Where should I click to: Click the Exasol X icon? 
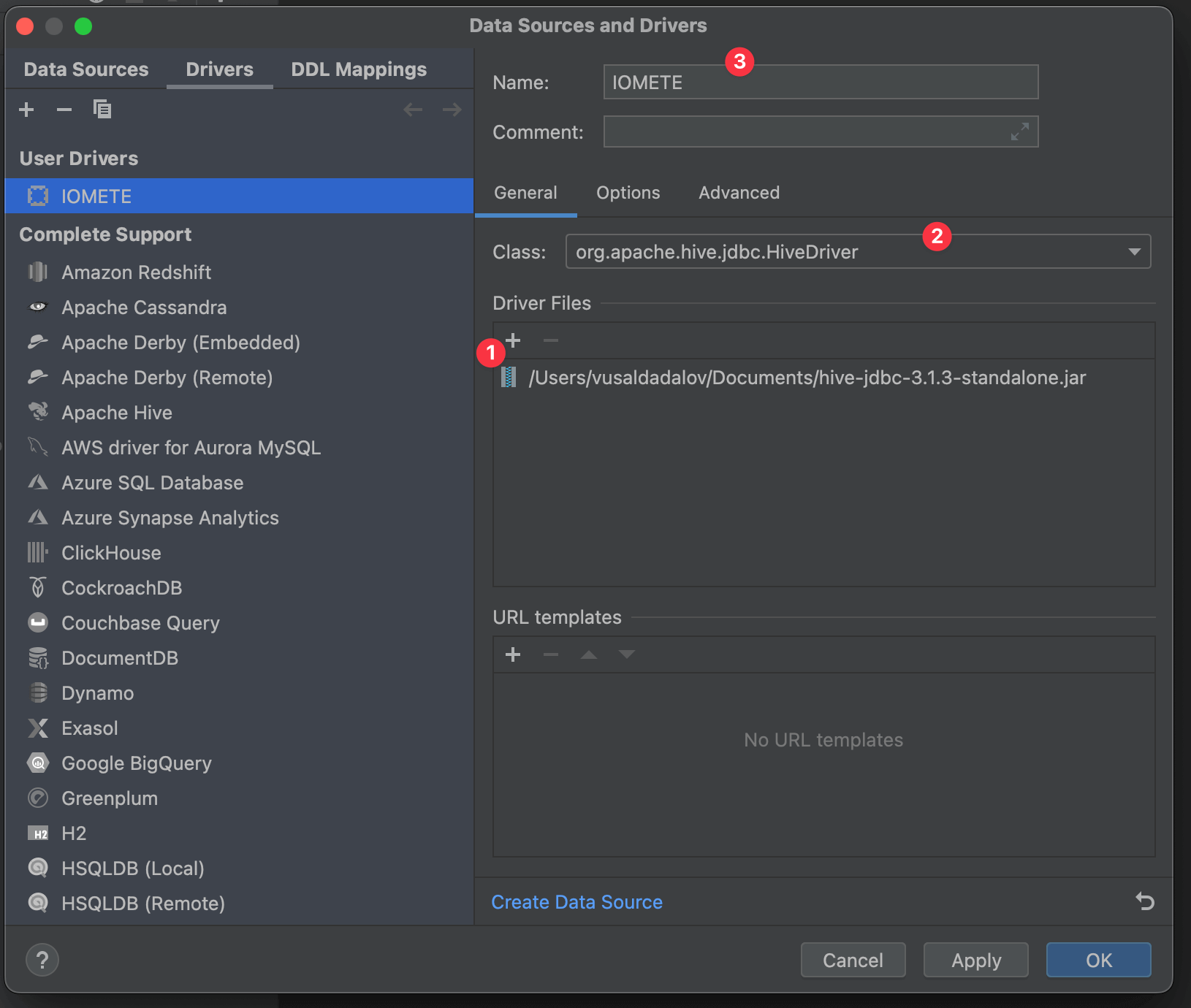pyautogui.click(x=38, y=728)
